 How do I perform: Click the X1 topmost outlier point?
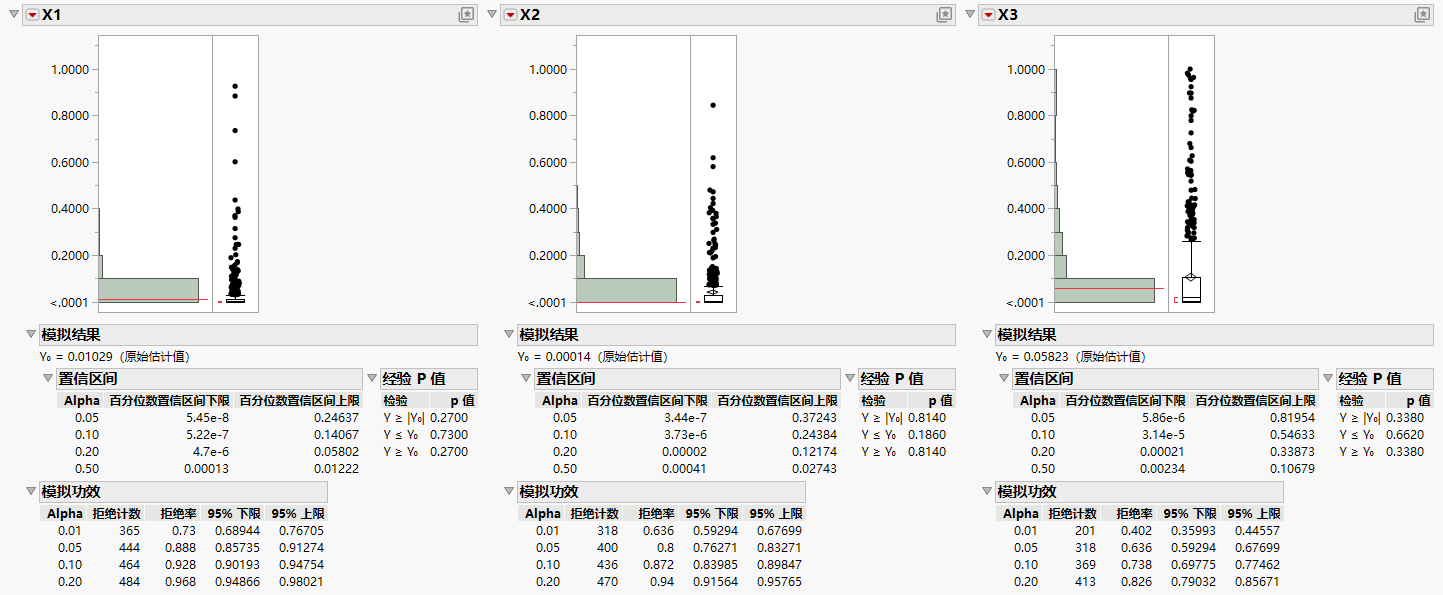(235, 87)
